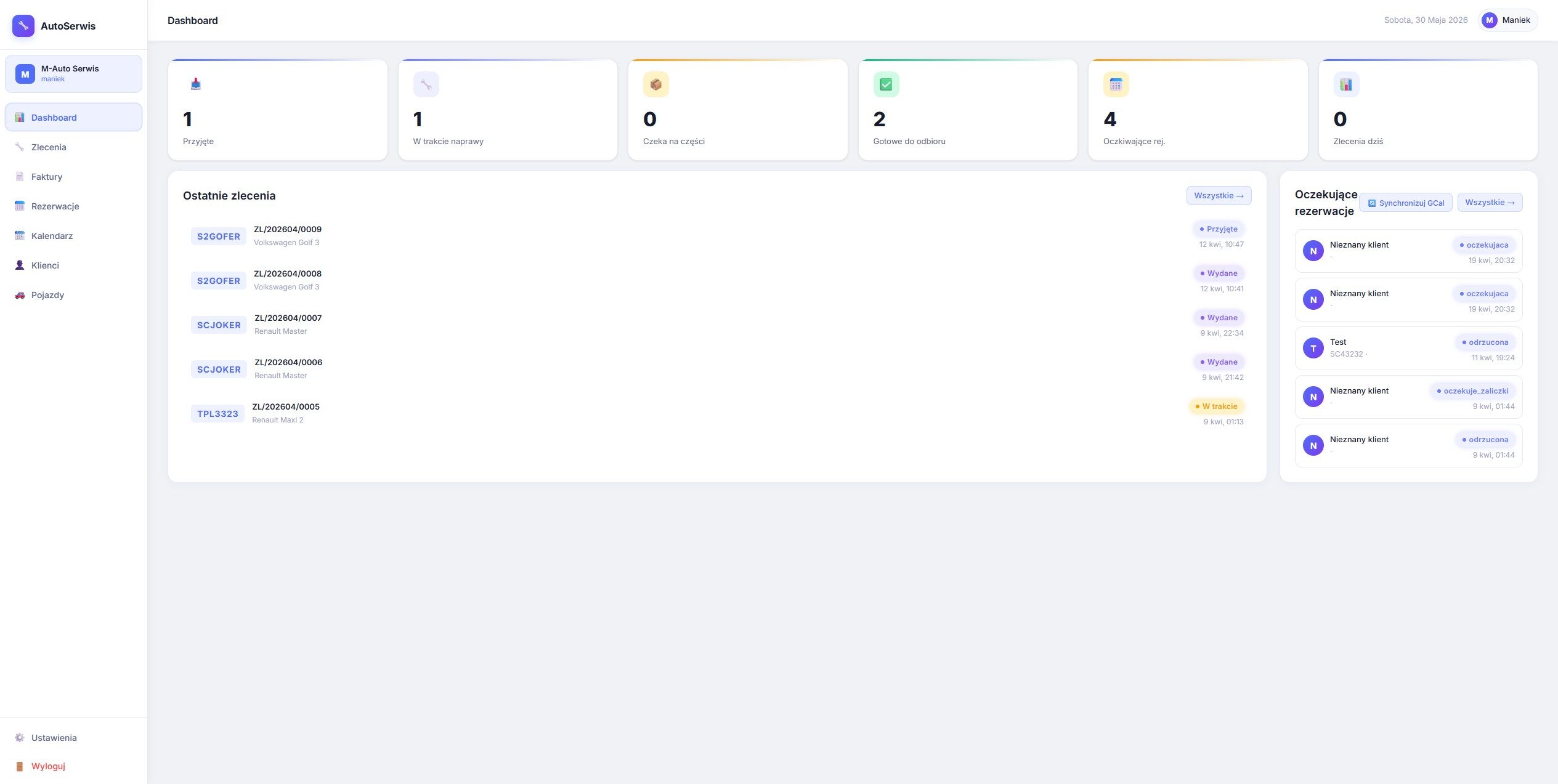Click the Rezerwacje calendar icon
Viewport: 1558px width, 784px height.
coord(20,206)
